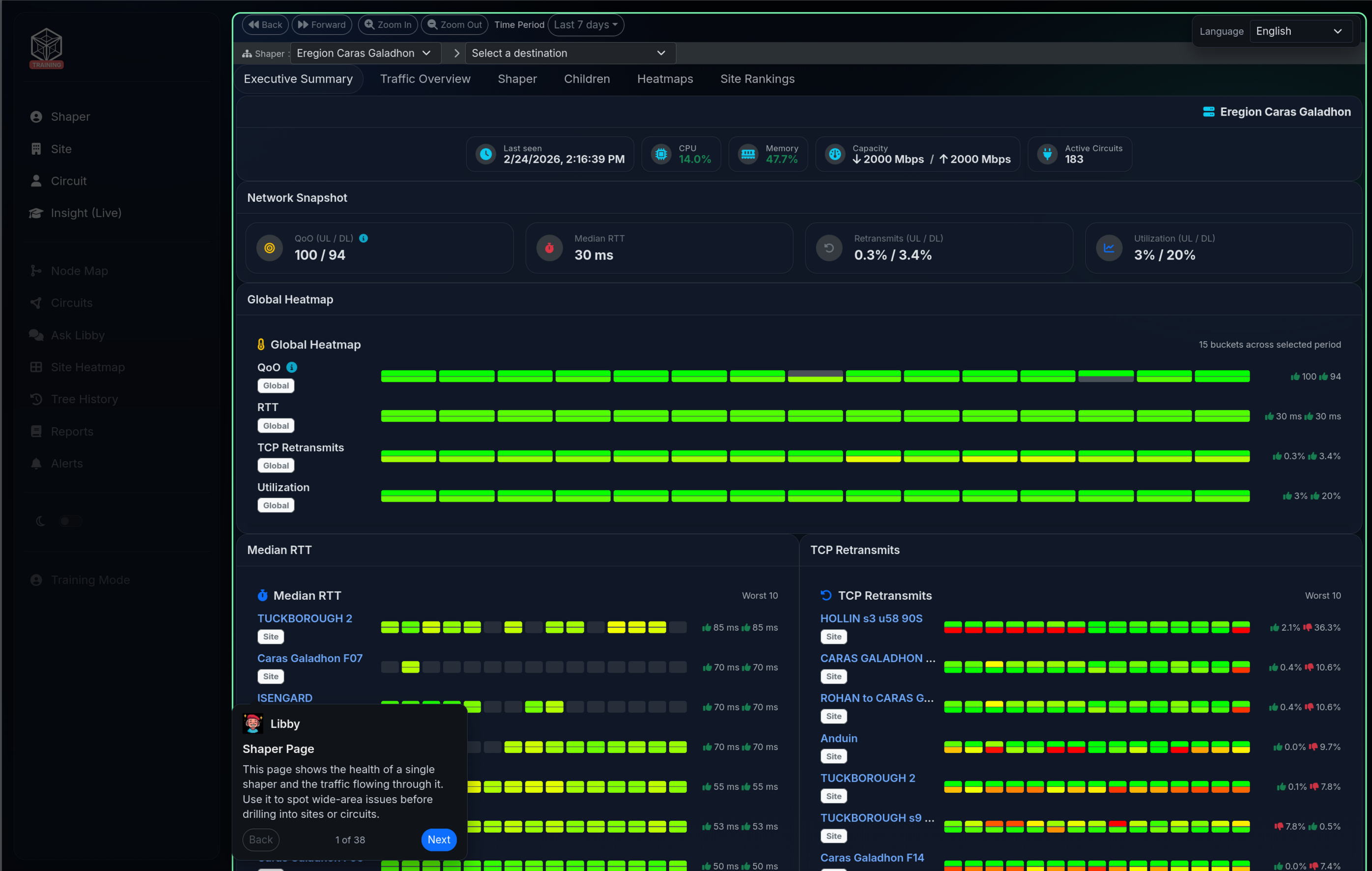The height and width of the screenshot is (871, 1372).
Task: Open the TUCKBOROUGH 2 site link under Median RTT
Action: (305, 618)
